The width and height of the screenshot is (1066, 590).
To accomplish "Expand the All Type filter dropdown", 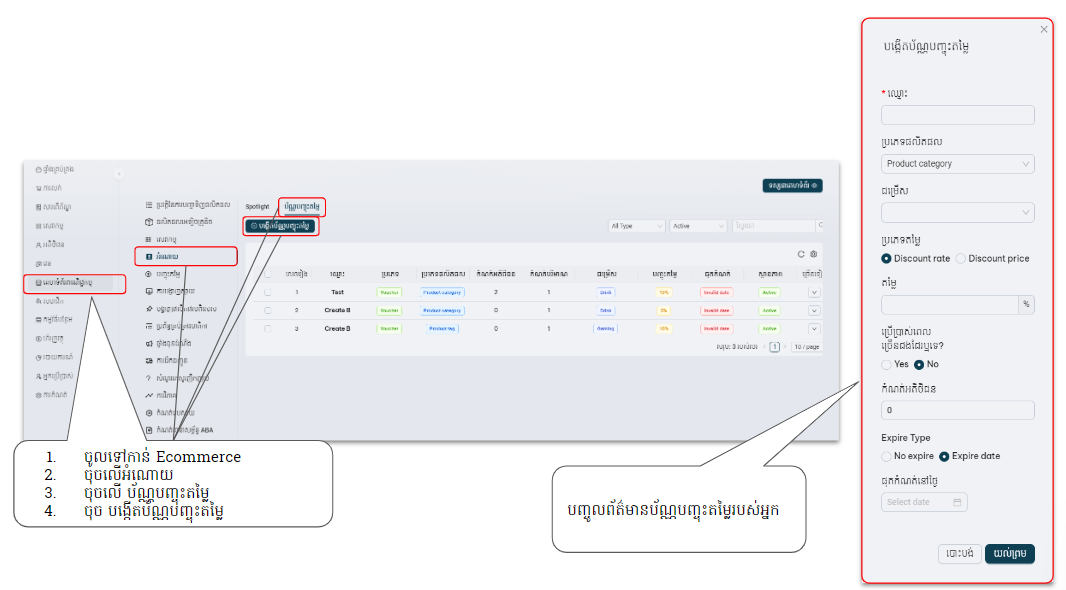I will [x=636, y=226].
